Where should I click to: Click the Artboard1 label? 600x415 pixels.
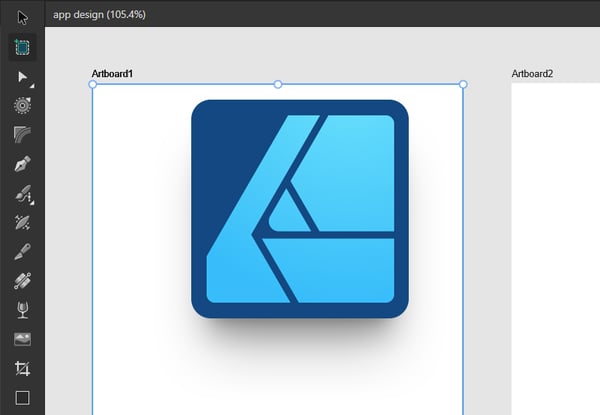[112, 74]
